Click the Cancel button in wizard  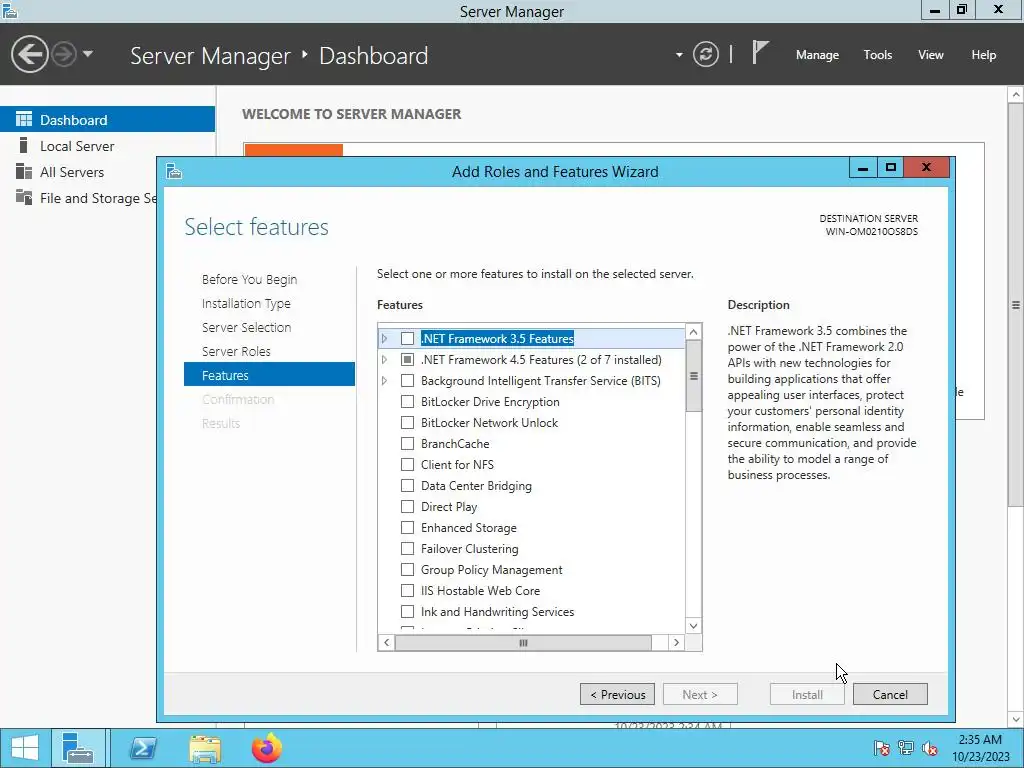click(890, 694)
